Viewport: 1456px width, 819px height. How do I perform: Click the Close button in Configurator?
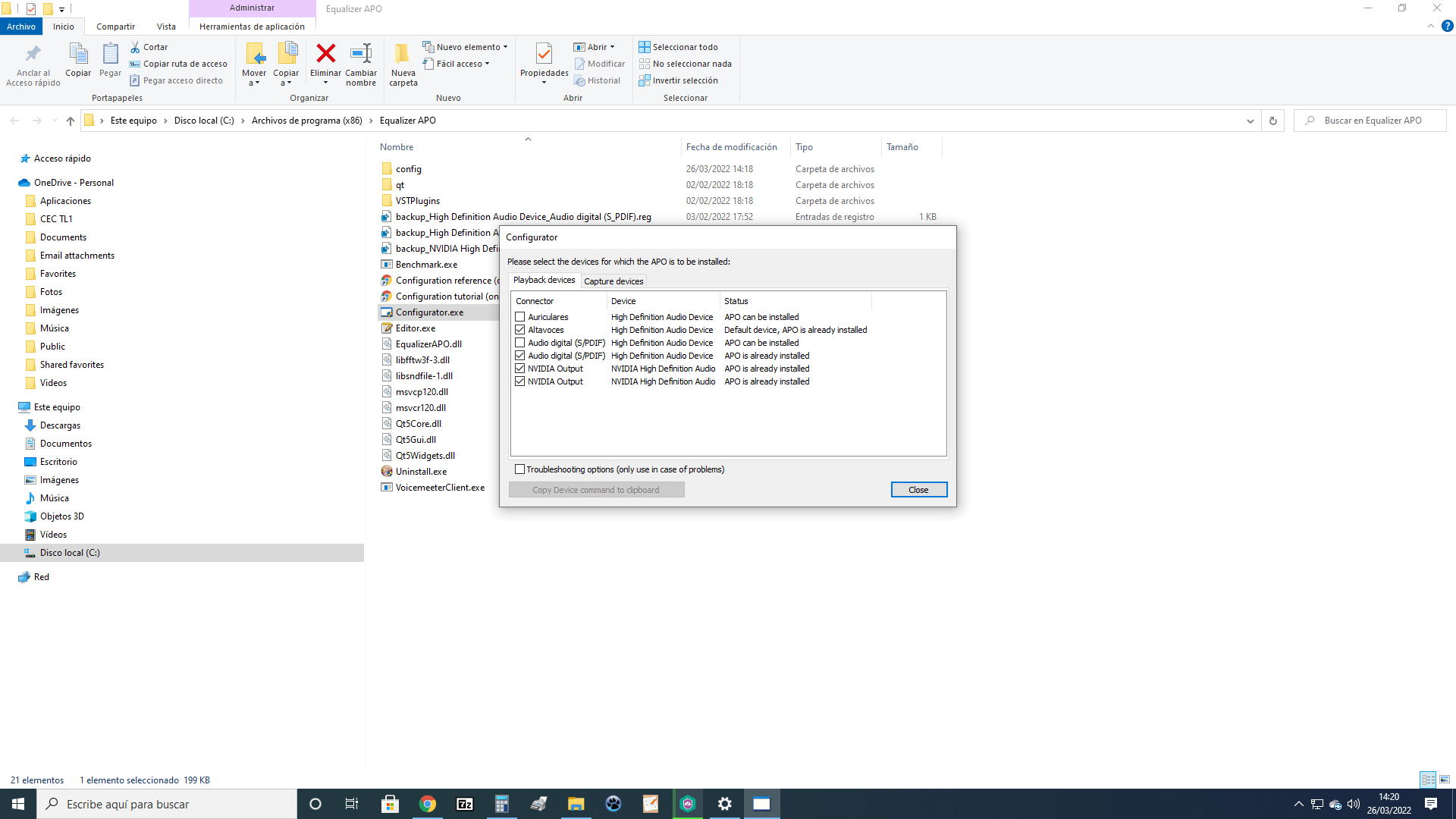pyautogui.click(x=918, y=490)
